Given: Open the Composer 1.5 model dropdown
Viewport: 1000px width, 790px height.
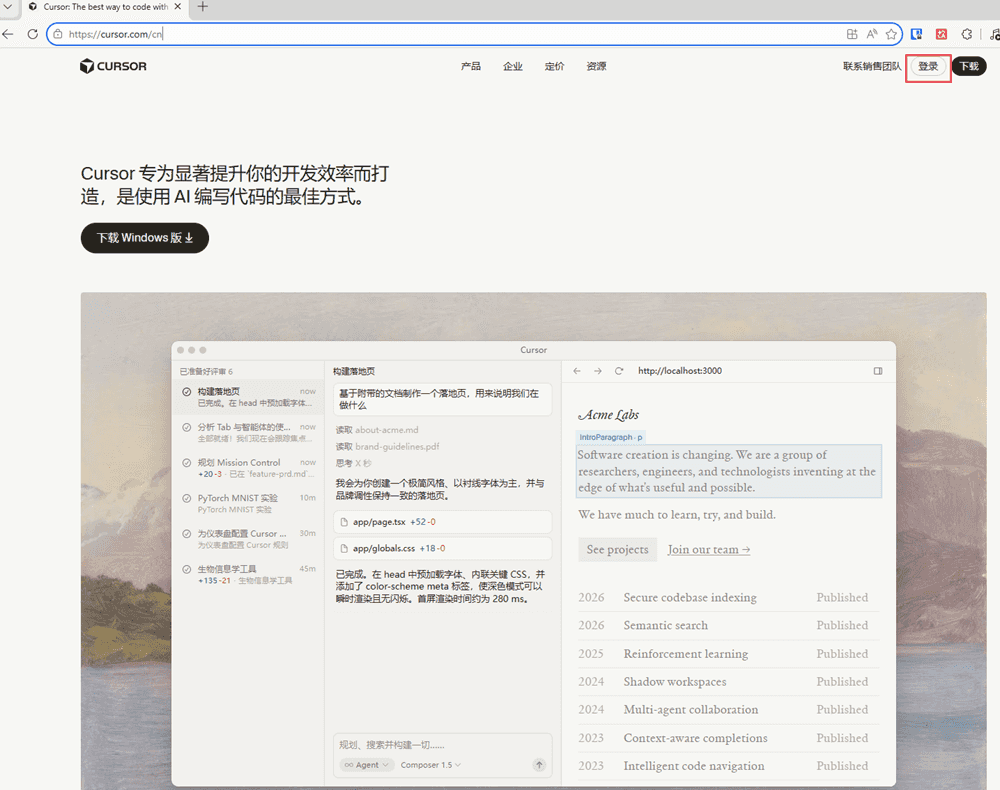Looking at the screenshot, I should 431,765.
